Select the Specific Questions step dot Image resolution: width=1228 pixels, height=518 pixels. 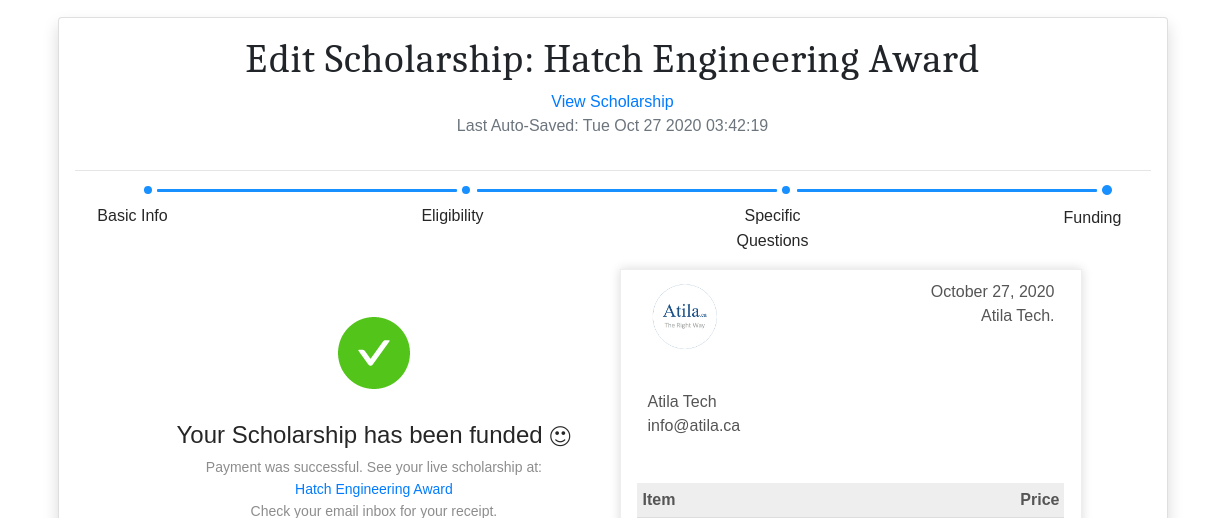click(x=786, y=190)
